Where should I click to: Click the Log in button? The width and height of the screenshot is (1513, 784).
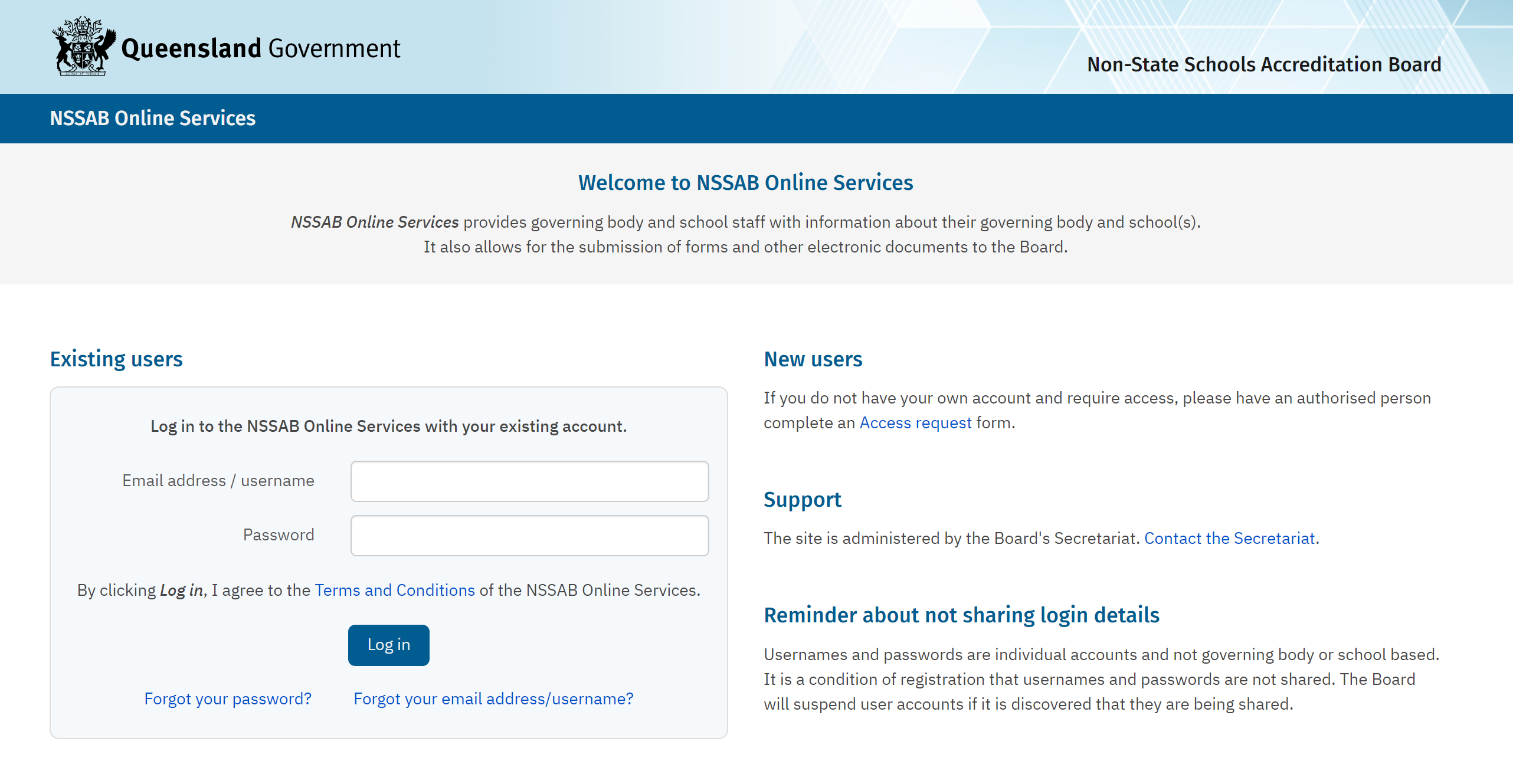[388, 645]
